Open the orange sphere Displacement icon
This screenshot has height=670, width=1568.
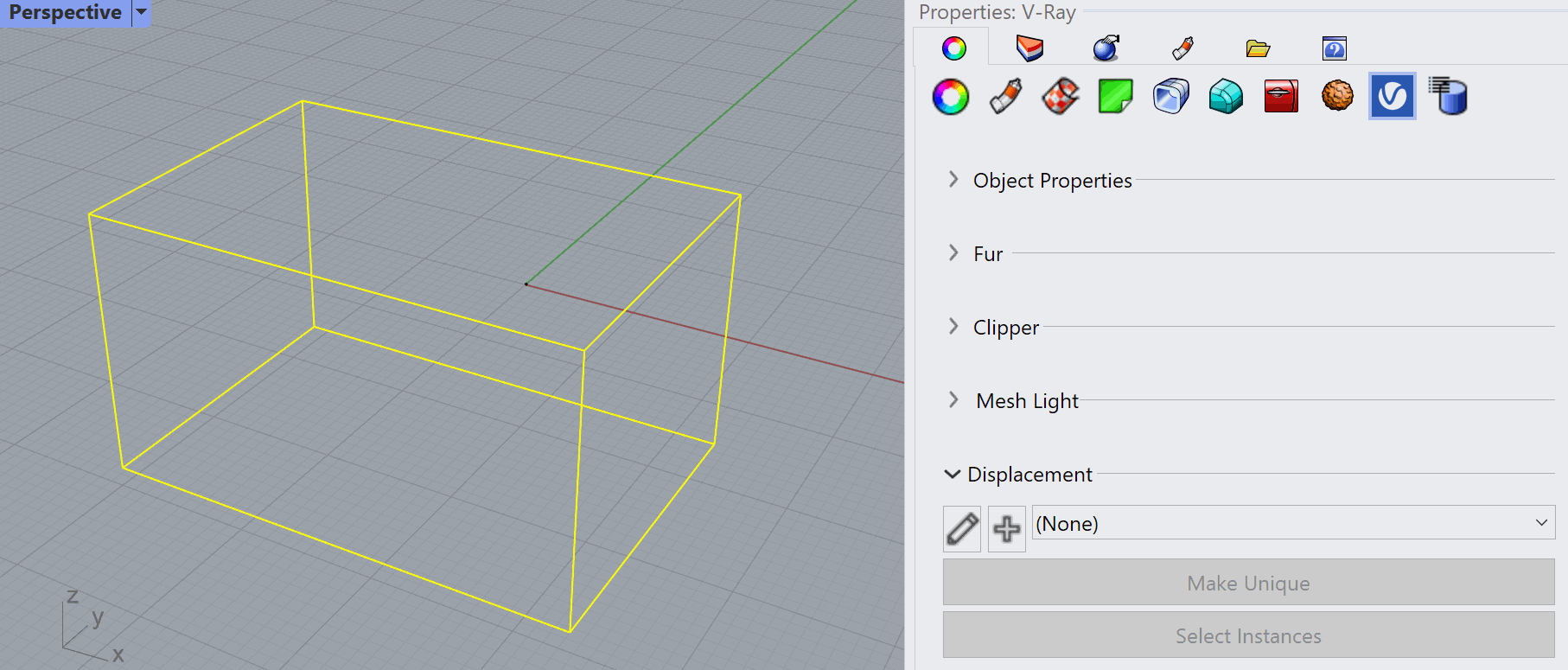click(1337, 96)
